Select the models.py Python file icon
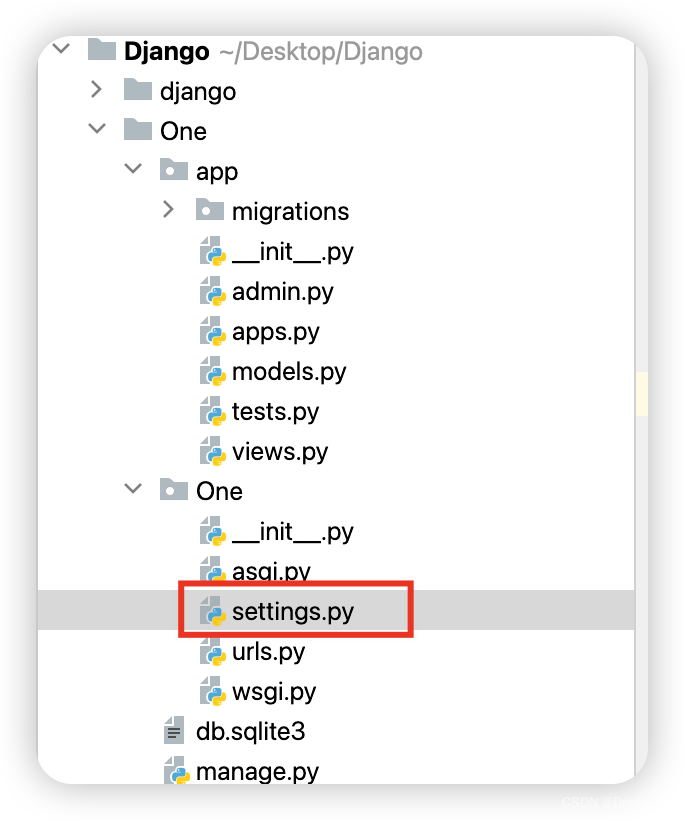 [213, 371]
